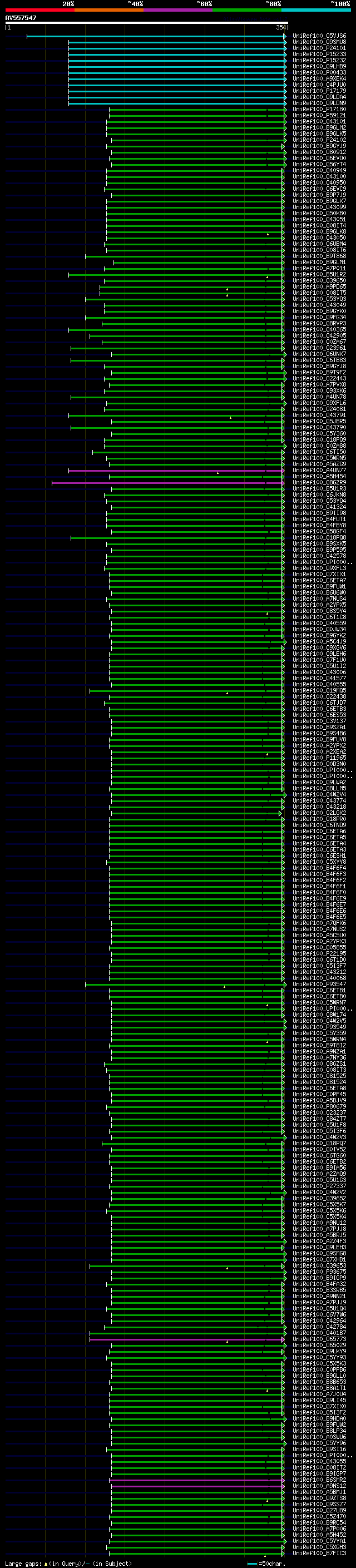This screenshot has height=1568, width=356.
Task: Select the UniRef100_Q40949 label
Action: pos(319,170)
